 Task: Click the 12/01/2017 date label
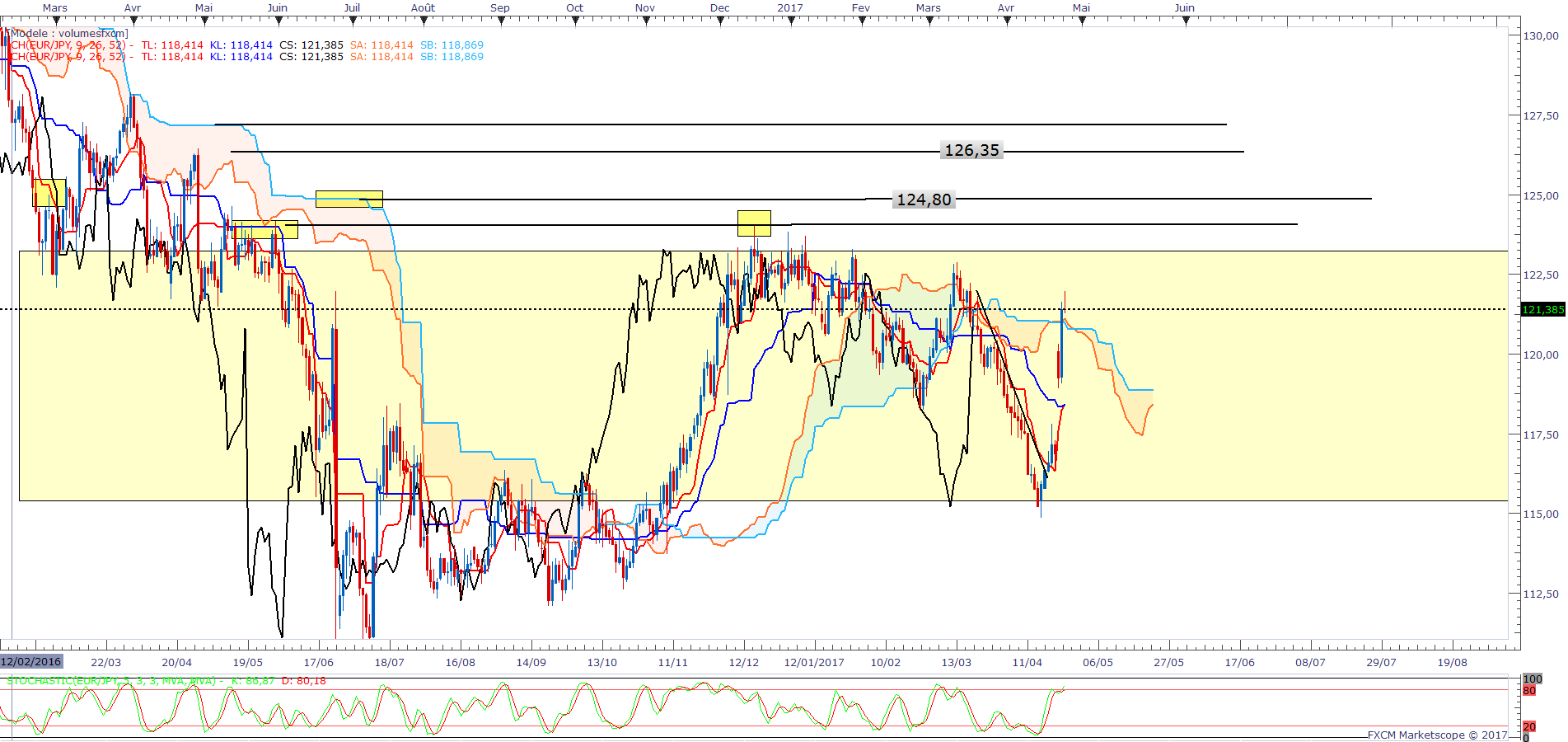[814, 663]
